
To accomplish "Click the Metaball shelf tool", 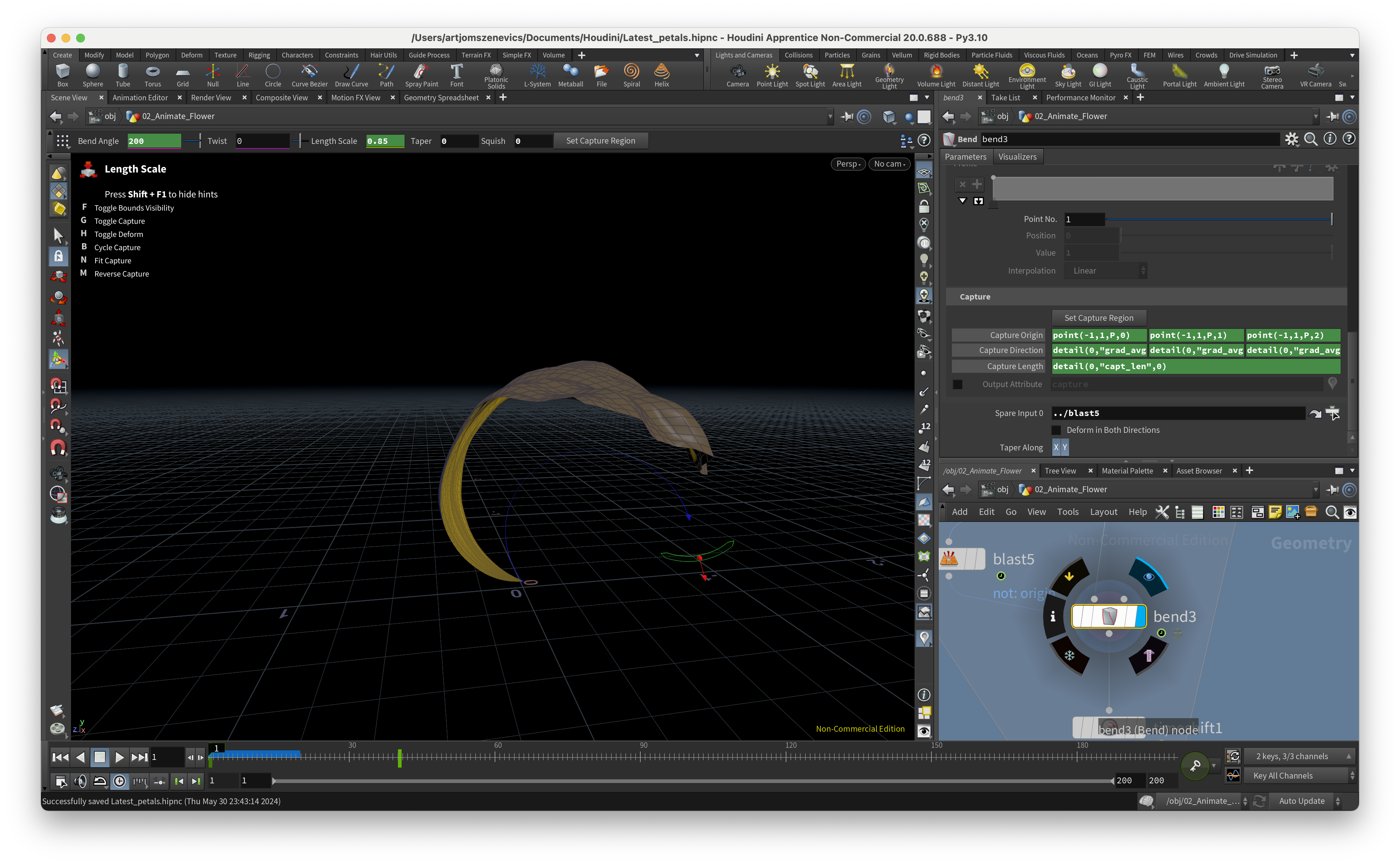I will 570,75.
